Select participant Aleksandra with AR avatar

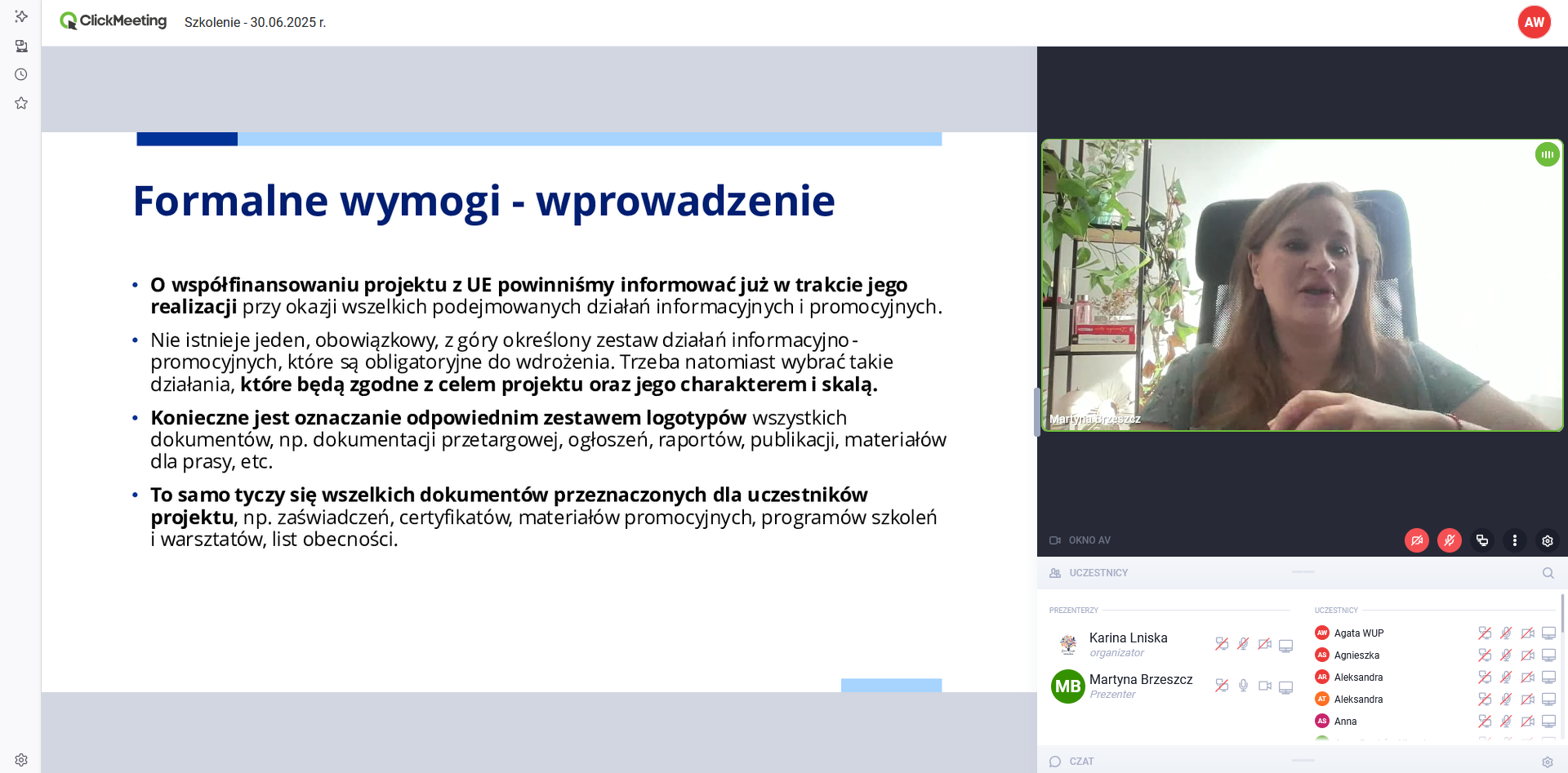pyautogui.click(x=1358, y=677)
